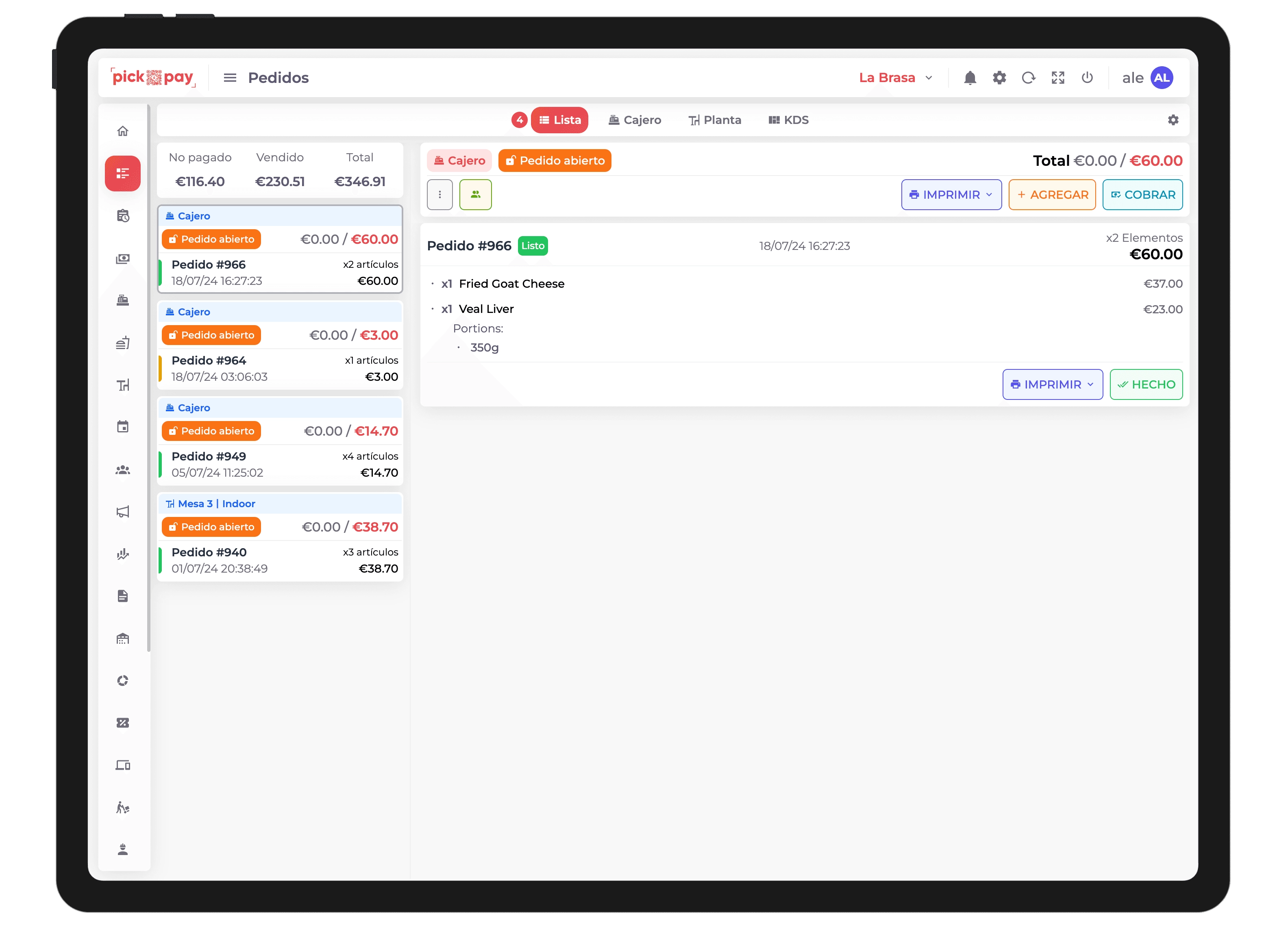The height and width of the screenshot is (929, 1288).
Task: Open the warehouse sidebar icon
Action: tap(123, 638)
